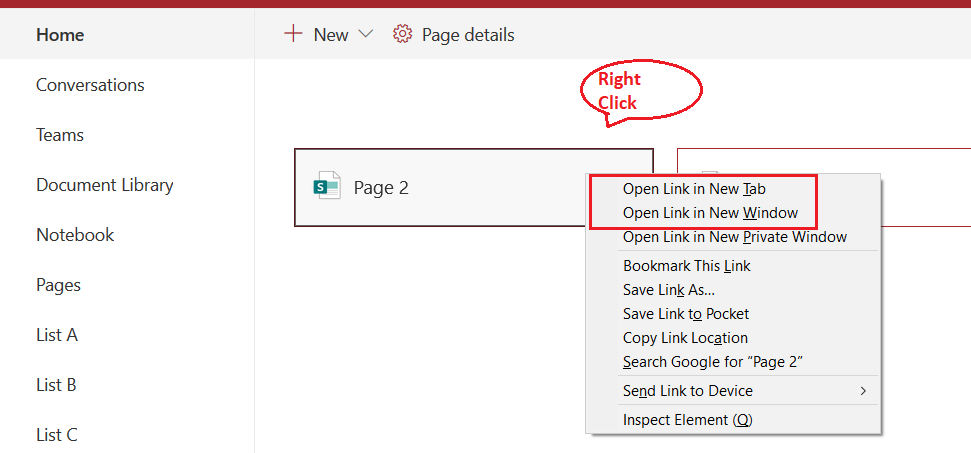
Task: Click the Page details gear icon
Action: (403, 34)
